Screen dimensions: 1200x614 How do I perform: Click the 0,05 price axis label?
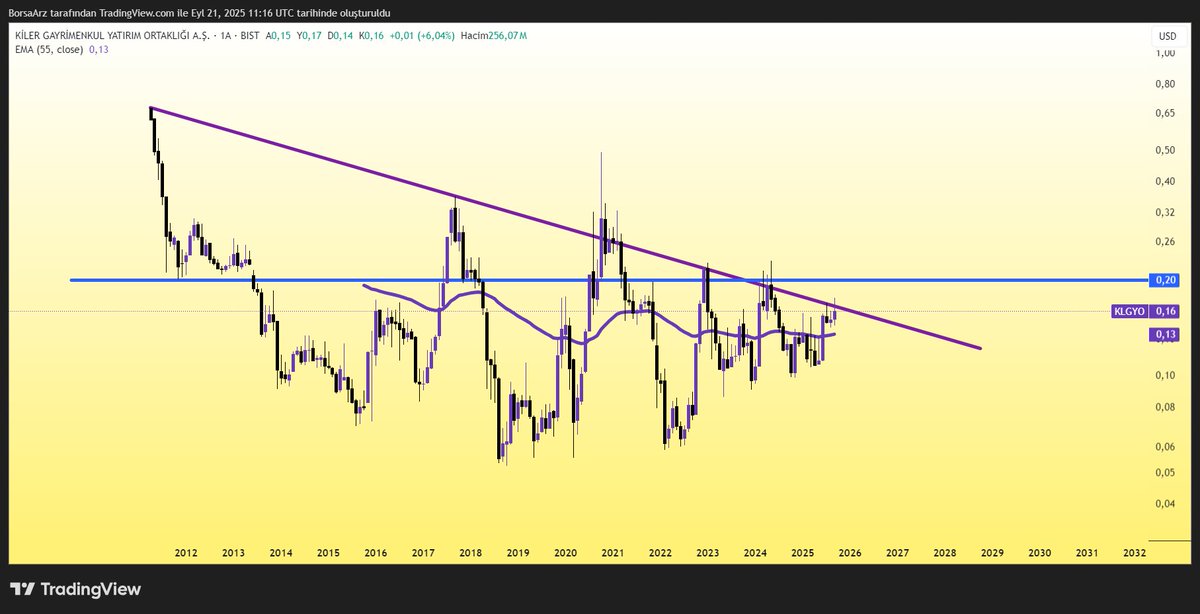point(1166,472)
